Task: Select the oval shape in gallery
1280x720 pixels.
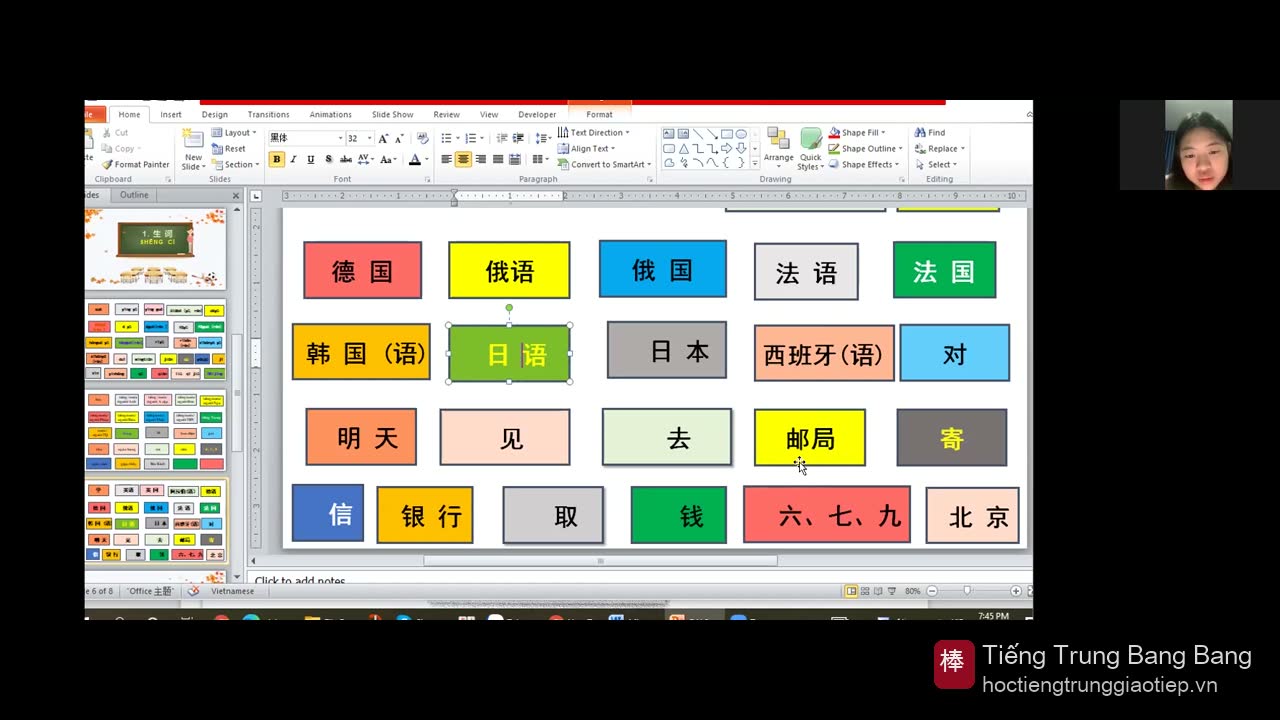Action: pyautogui.click(x=741, y=134)
